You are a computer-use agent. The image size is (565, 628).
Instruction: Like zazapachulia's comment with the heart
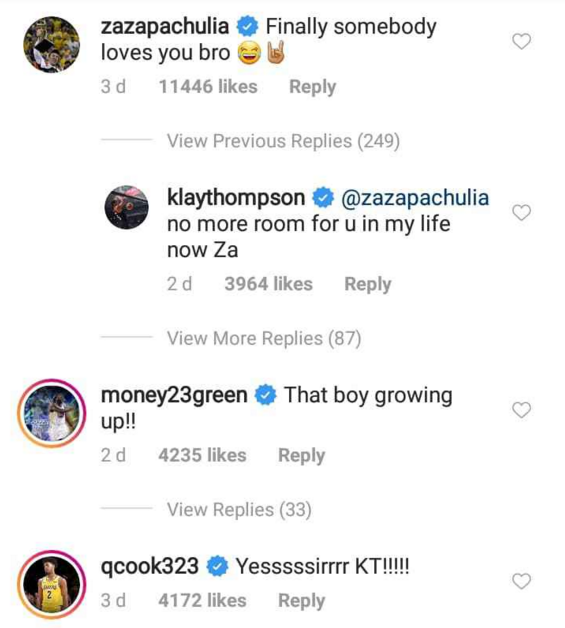pyautogui.click(x=521, y=41)
